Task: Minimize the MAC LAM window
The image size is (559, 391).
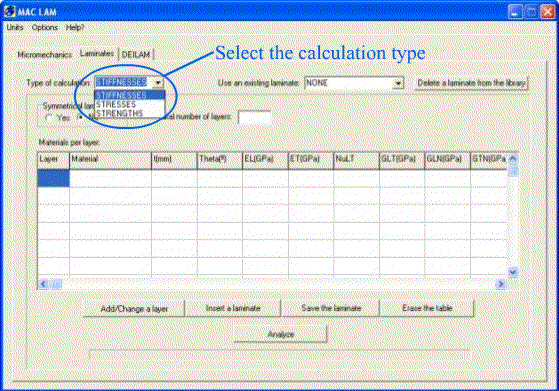Action: (515, 12)
